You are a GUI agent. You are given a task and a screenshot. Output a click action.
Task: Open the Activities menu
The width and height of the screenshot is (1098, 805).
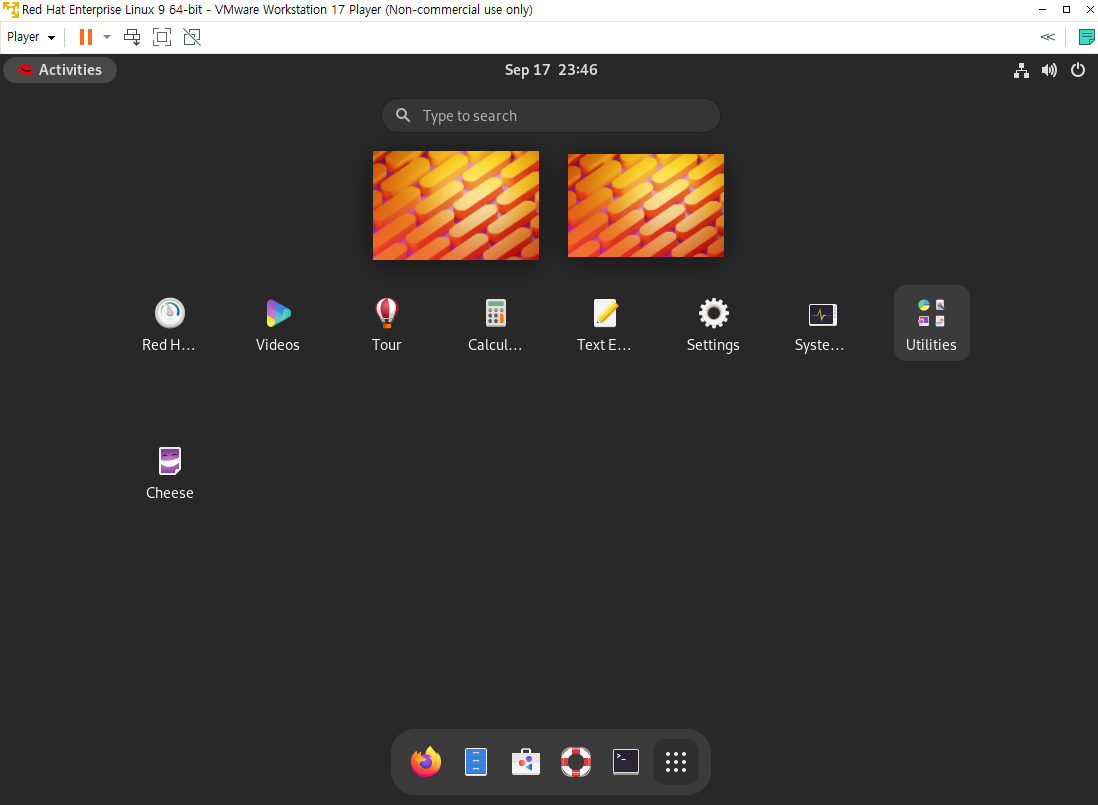60,70
